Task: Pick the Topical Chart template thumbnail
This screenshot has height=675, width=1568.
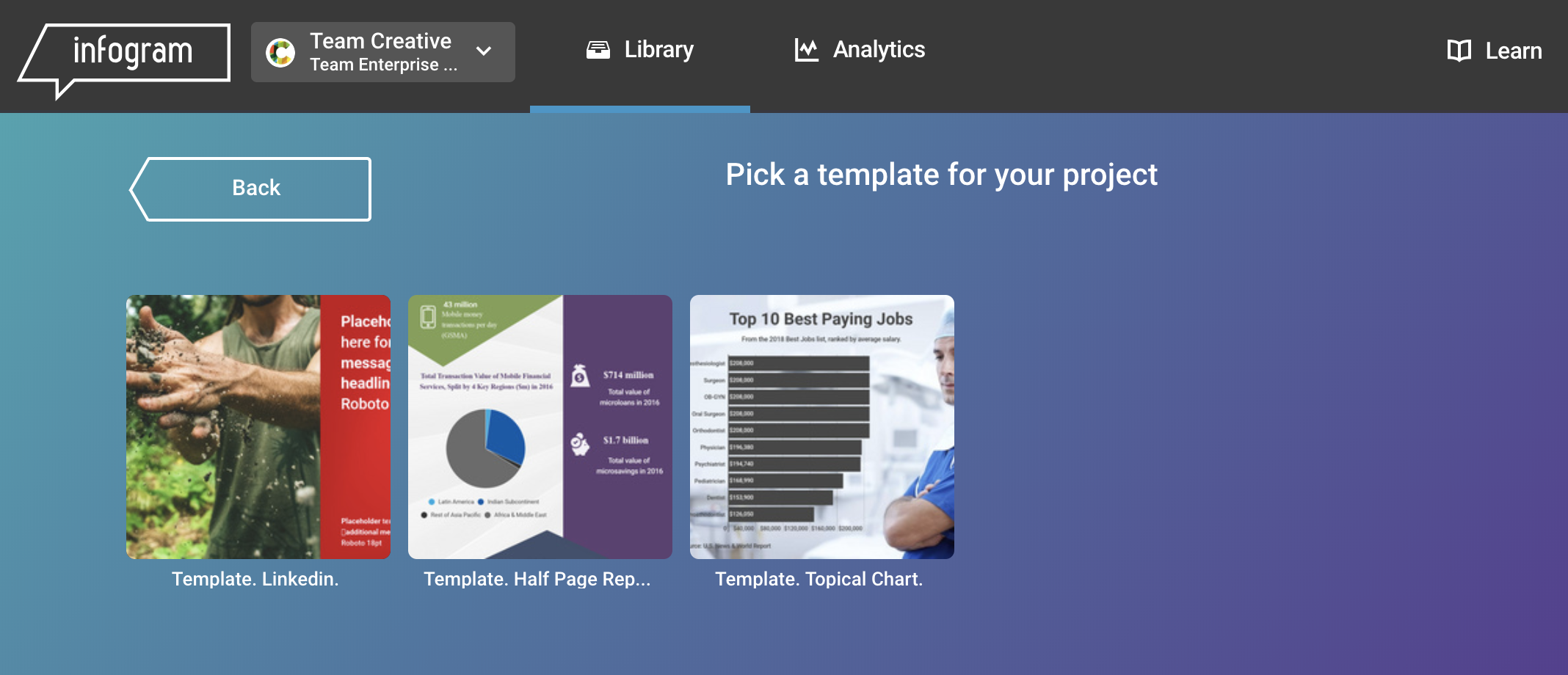Action: tap(822, 426)
